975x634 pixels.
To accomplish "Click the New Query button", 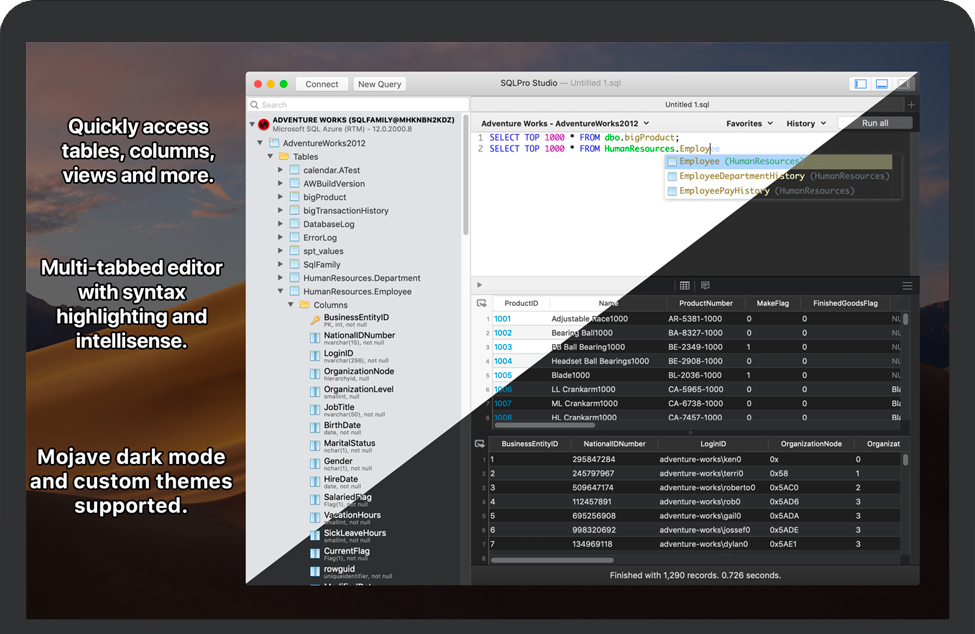I will pos(379,84).
